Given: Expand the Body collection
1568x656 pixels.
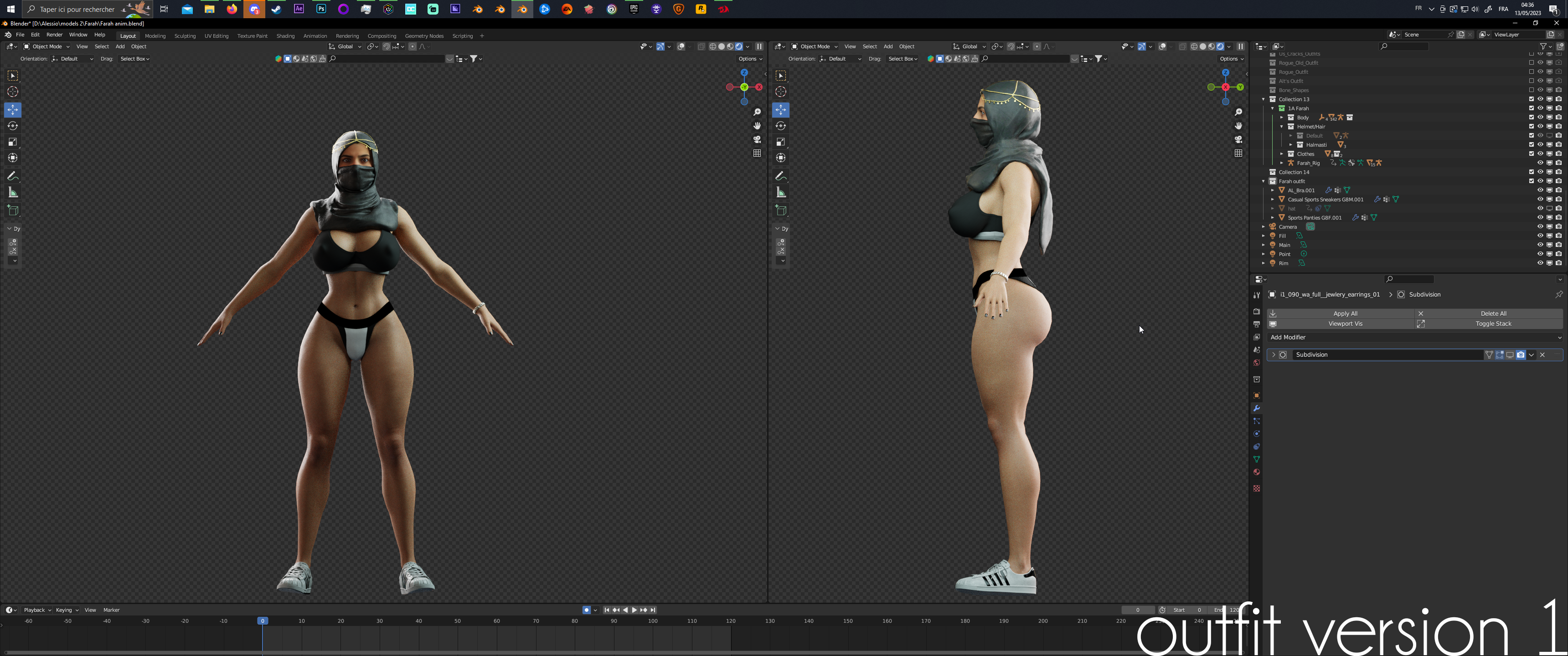Looking at the screenshot, I should [1282, 118].
